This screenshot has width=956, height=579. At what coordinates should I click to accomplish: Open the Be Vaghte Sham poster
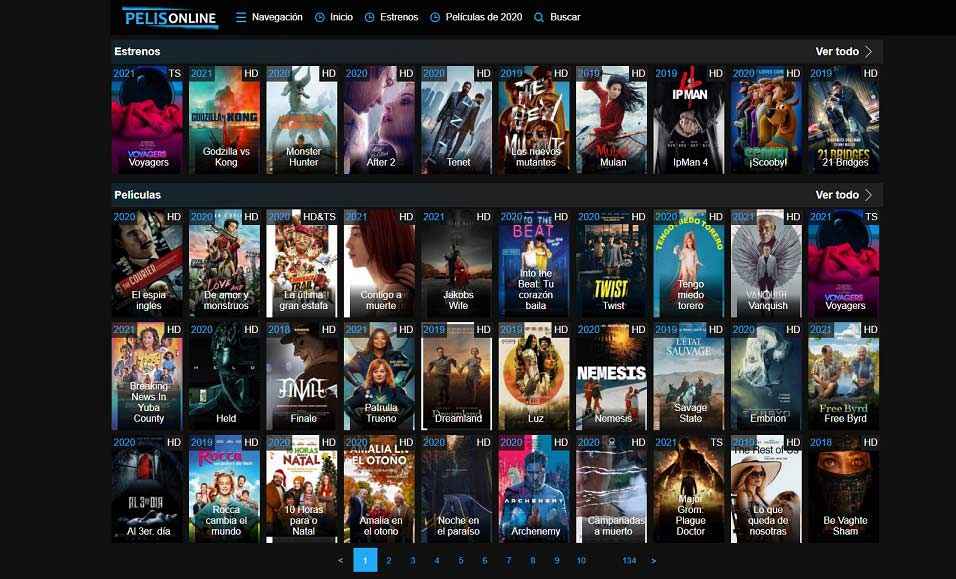(x=844, y=489)
